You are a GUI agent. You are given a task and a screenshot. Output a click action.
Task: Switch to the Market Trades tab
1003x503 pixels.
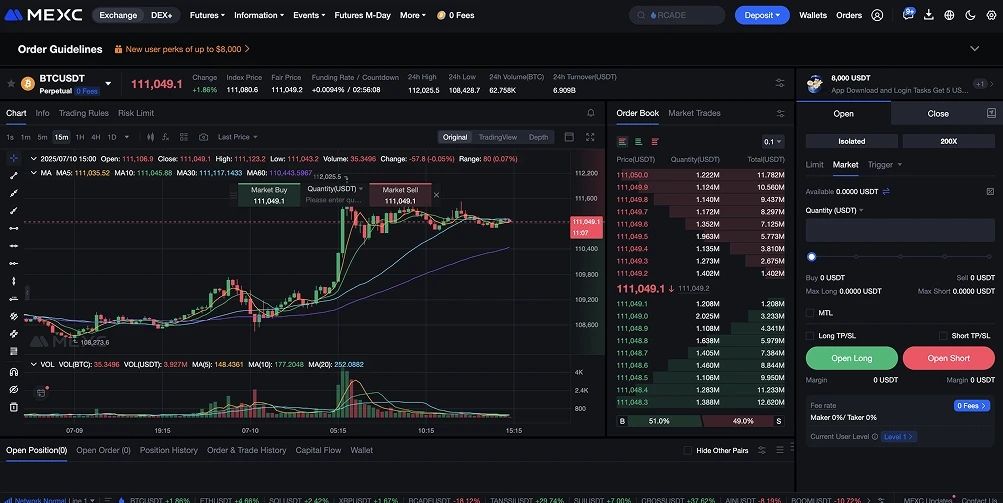point(694,113)
